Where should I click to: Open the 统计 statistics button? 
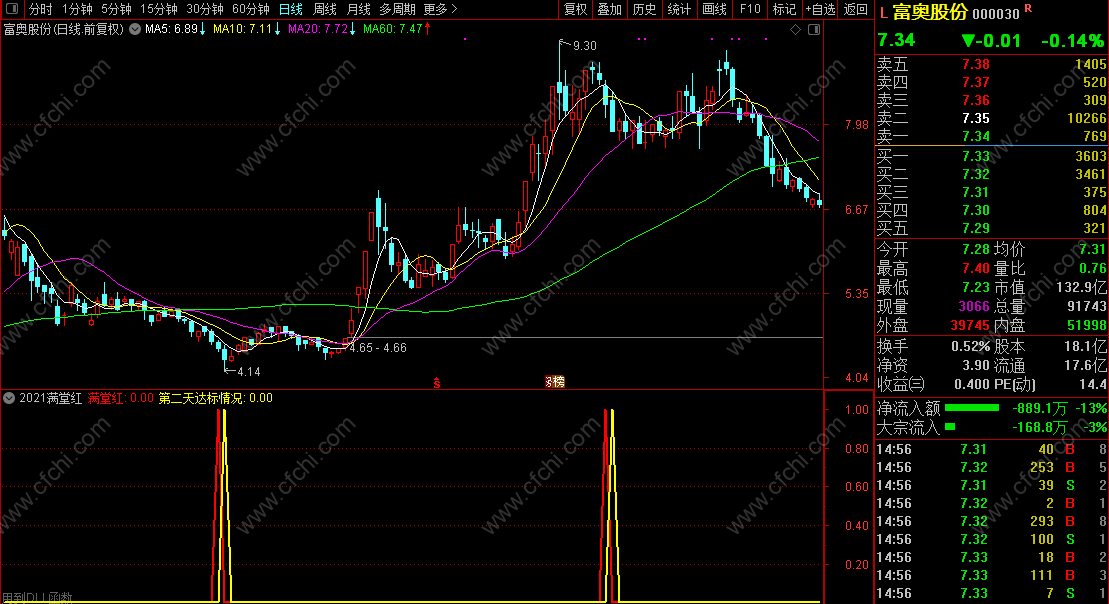tap(679, 9)
